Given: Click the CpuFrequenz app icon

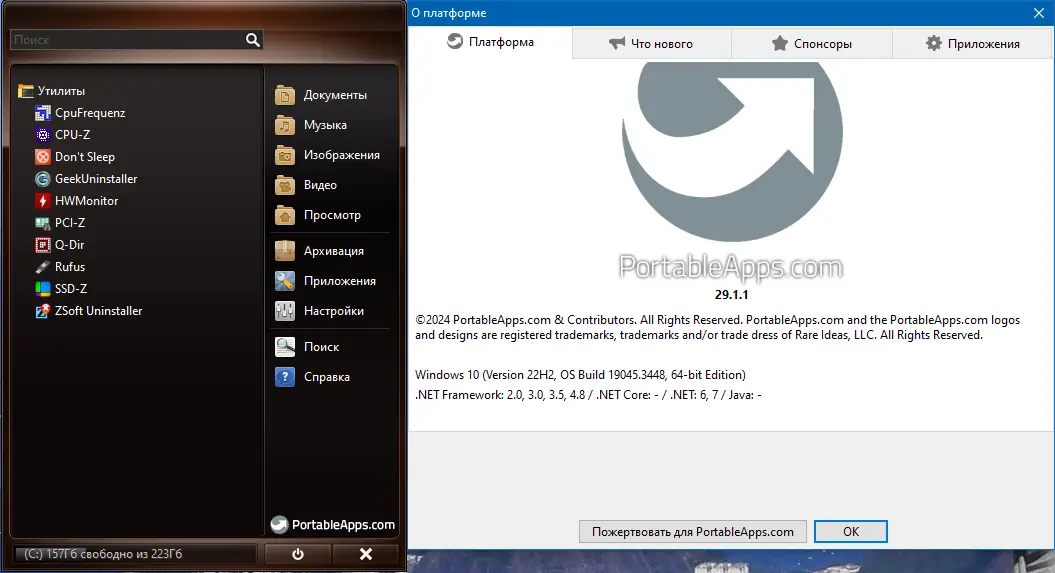Looking at the screenshot, I should click(42, 113).
